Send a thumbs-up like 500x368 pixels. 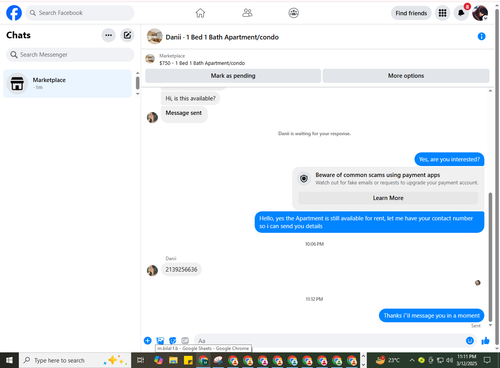(x=485, y=340)
